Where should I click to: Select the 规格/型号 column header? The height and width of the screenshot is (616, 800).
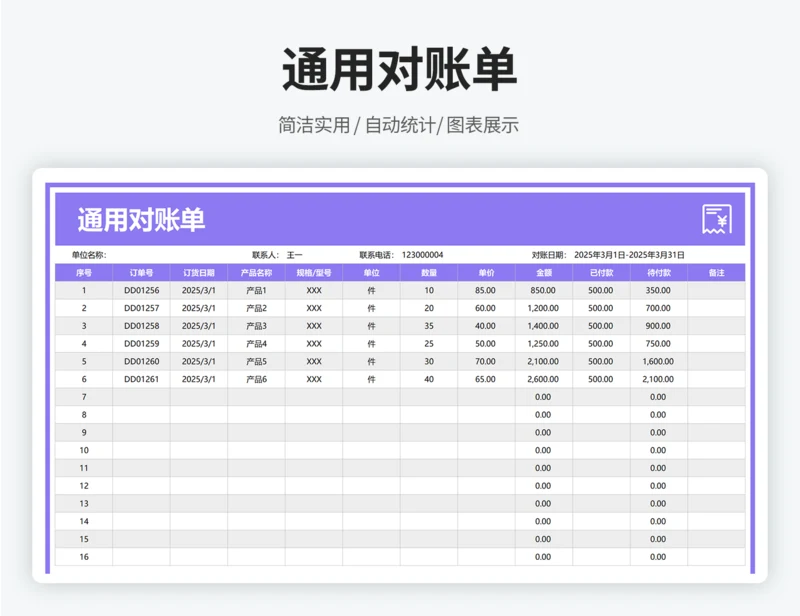[x=314, y=273]
